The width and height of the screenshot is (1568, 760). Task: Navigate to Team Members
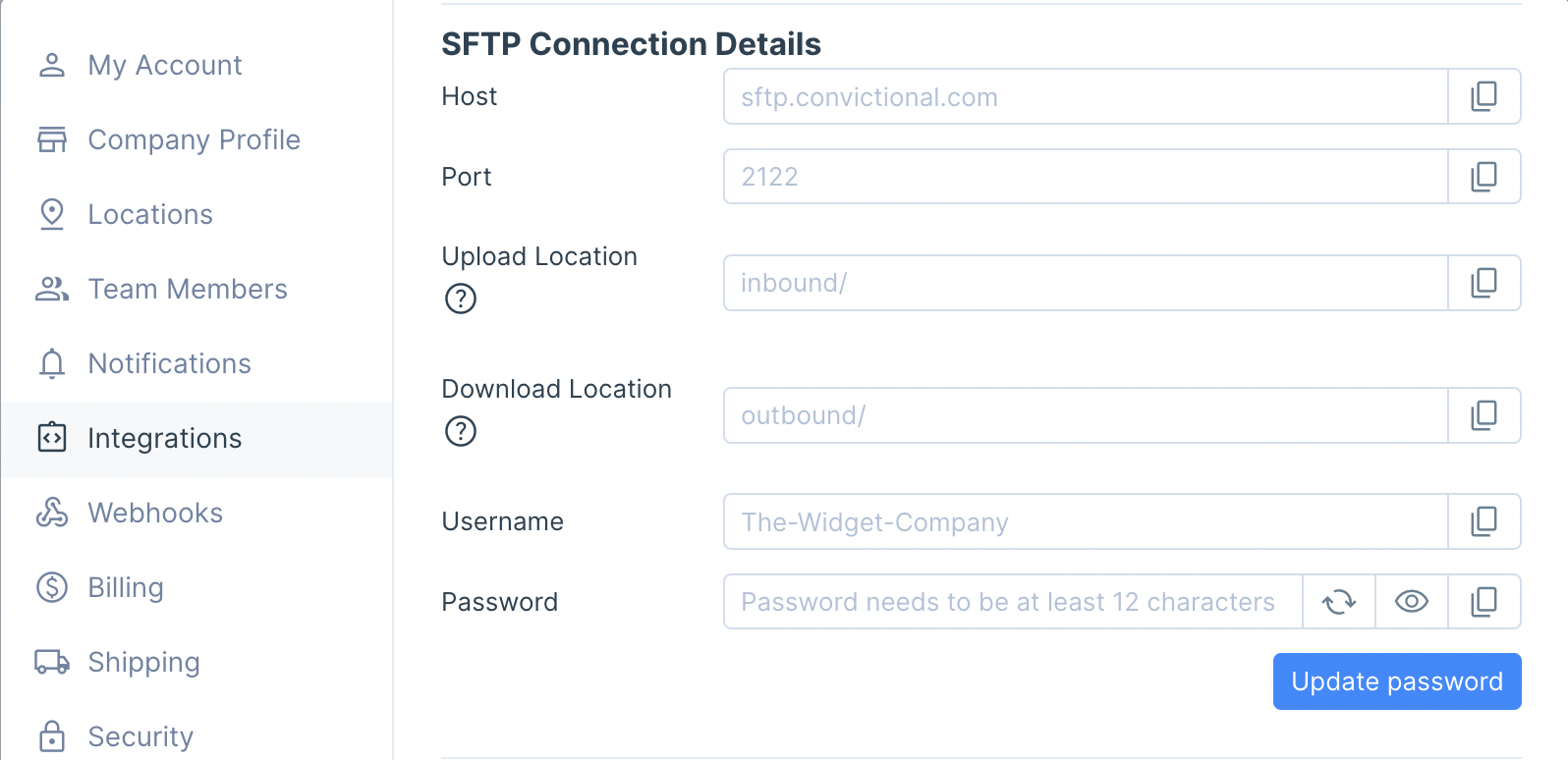click(187, 289)
